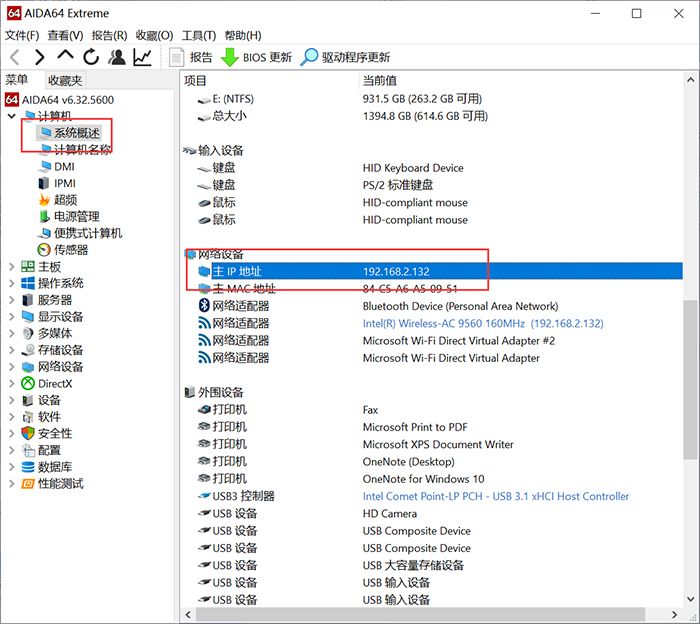Click the line graph icon in toolbar

[143, 58]
